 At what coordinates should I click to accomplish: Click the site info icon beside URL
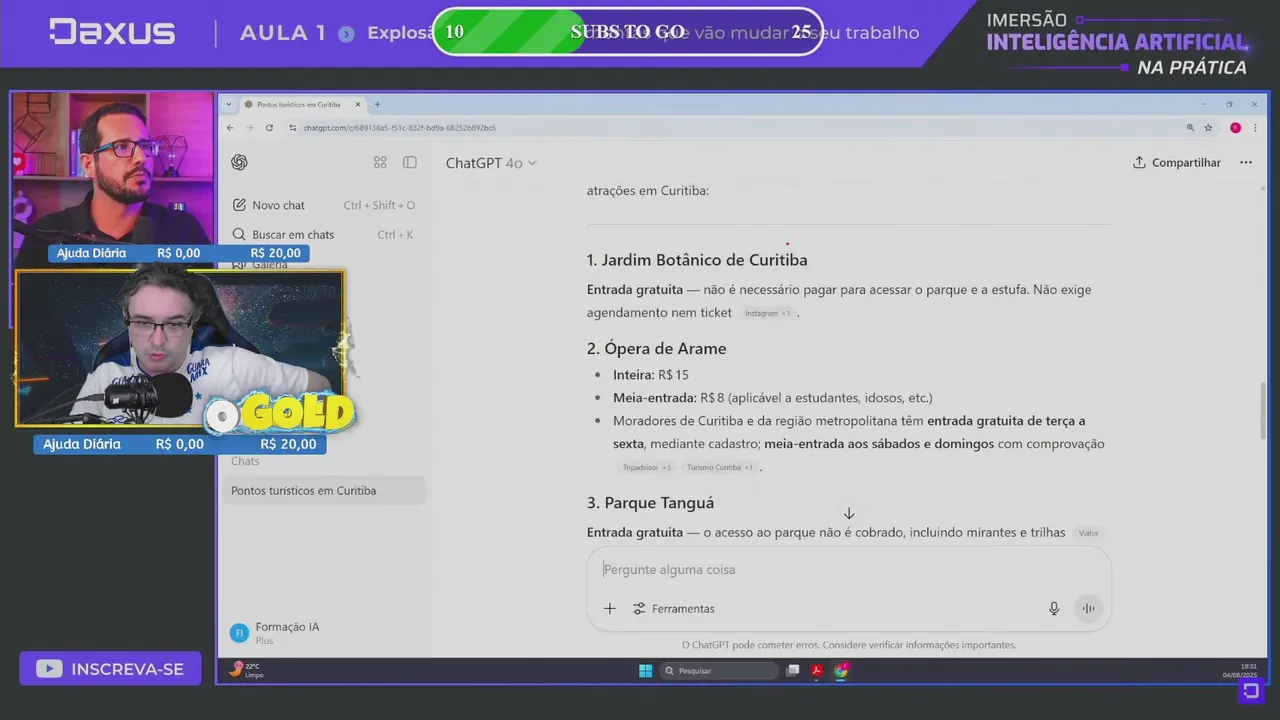click(293, 128)
